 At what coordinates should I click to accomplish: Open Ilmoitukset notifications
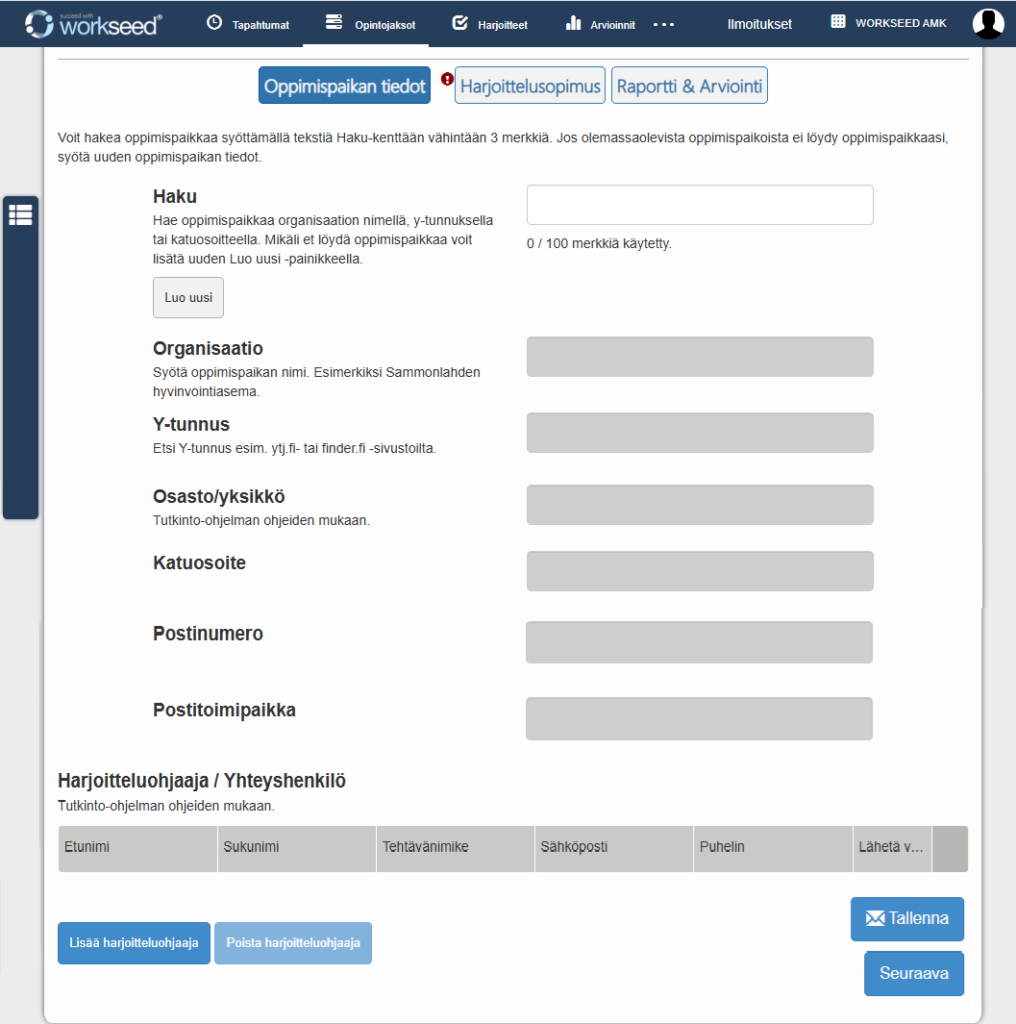click(x=759, y=24)
